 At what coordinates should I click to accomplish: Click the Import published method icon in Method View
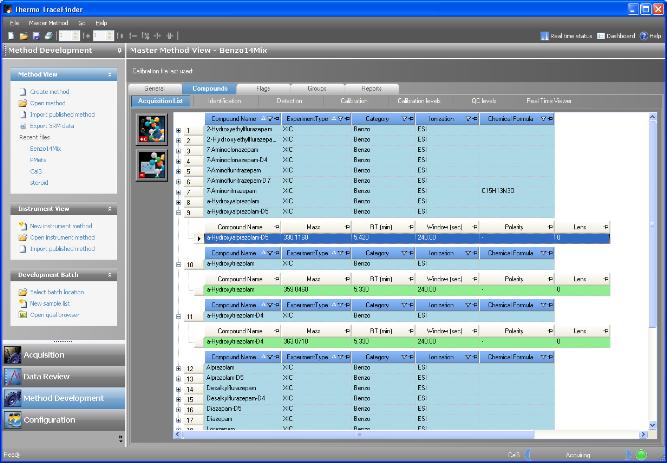23,115
